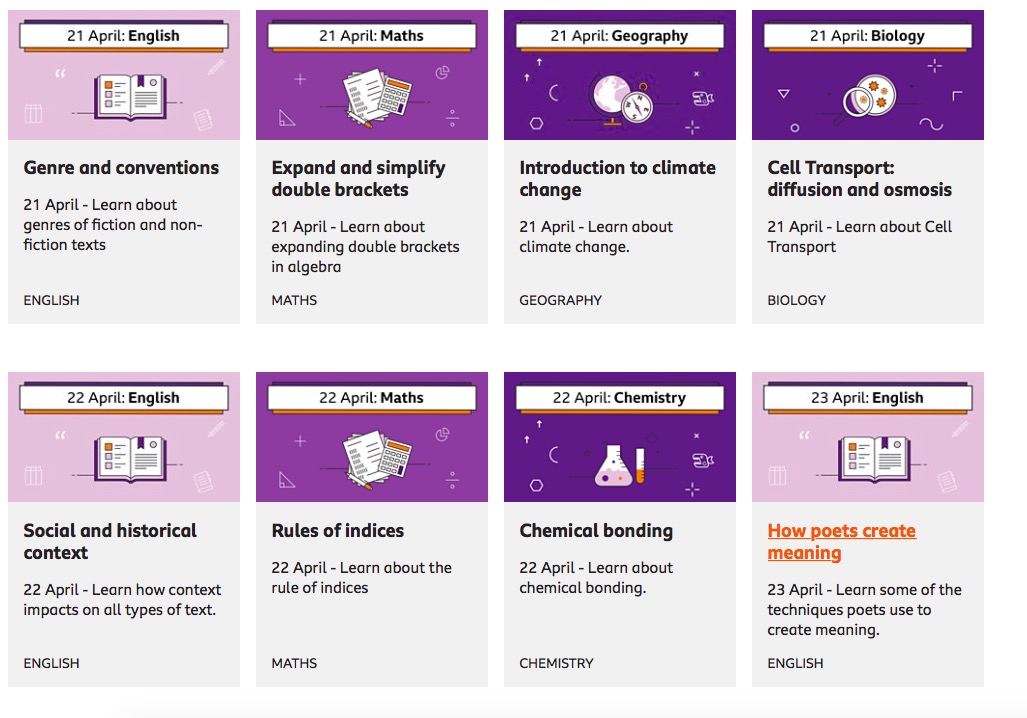Select 'Introduction to climate change' title
This screenshot has width=1027, height=718.
617,179
